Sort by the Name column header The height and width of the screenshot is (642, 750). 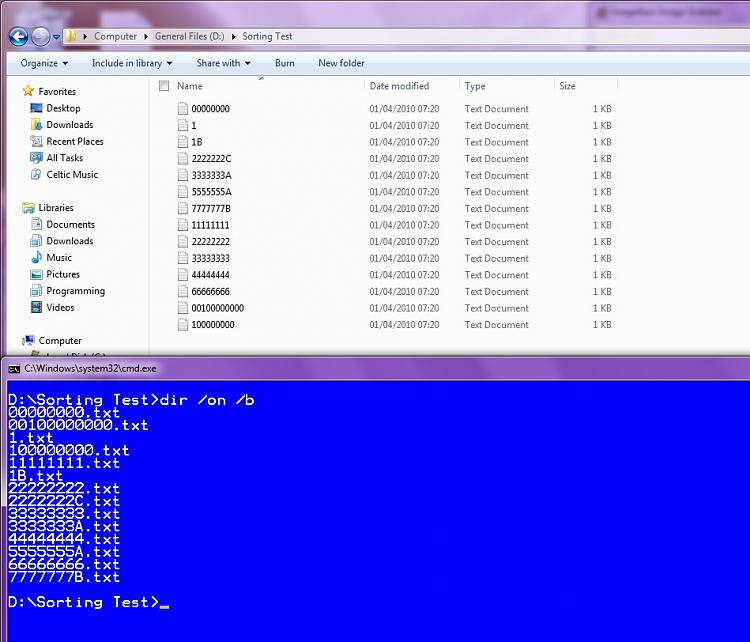189,86
